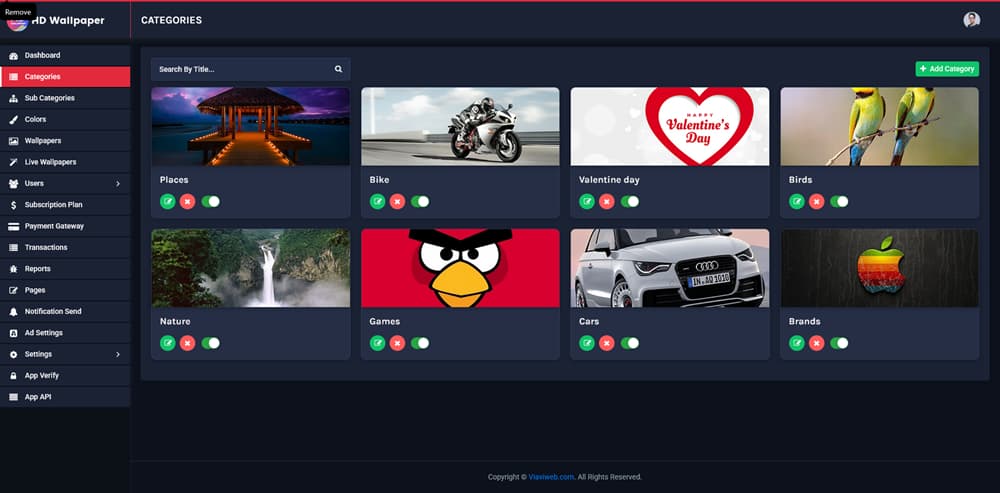Open the Nature waterfall thumbnail
Image resolution: width=1000 pixels, height=493 pixels.
(x=251, y=268)
